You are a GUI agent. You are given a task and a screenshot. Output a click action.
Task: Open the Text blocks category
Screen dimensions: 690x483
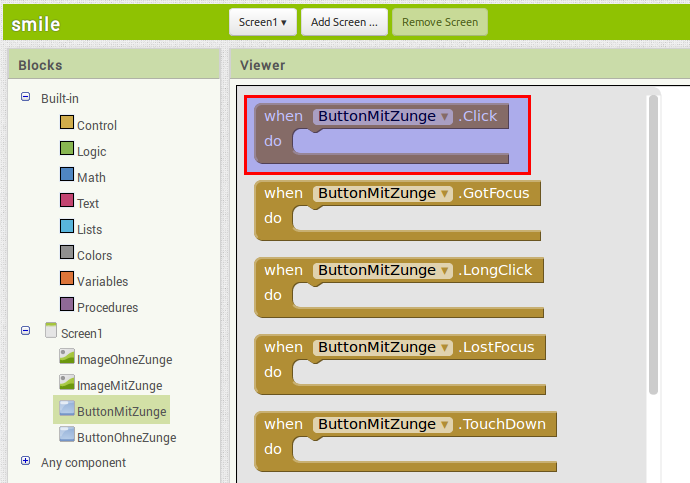[x=67, y=201]
